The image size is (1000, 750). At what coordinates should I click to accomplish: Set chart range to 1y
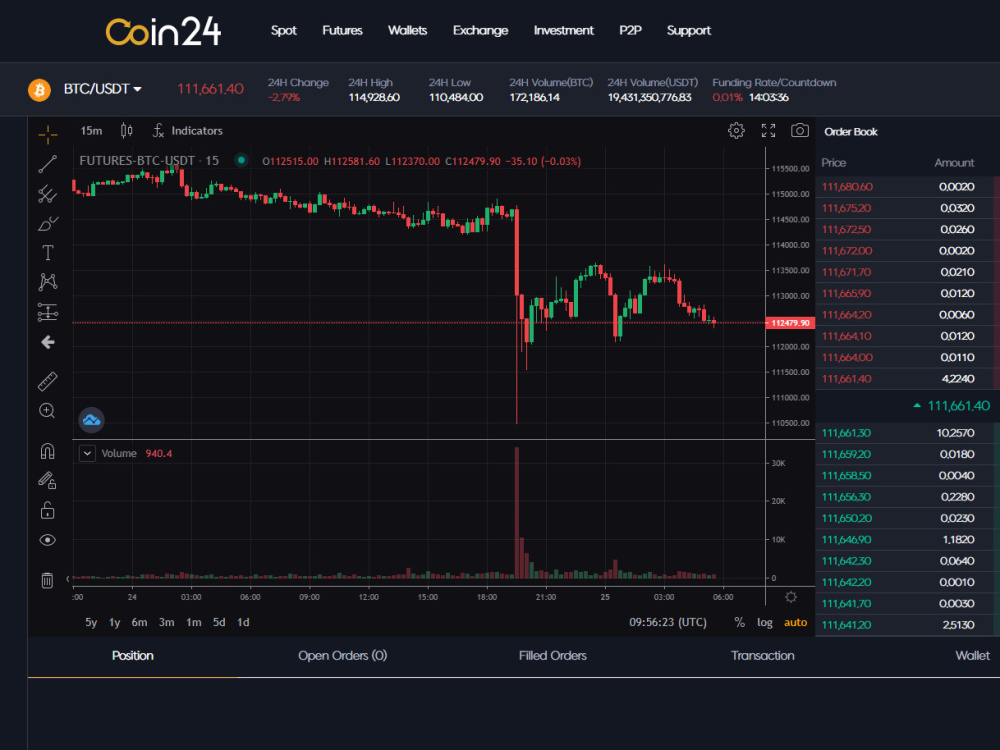(115, 622)
